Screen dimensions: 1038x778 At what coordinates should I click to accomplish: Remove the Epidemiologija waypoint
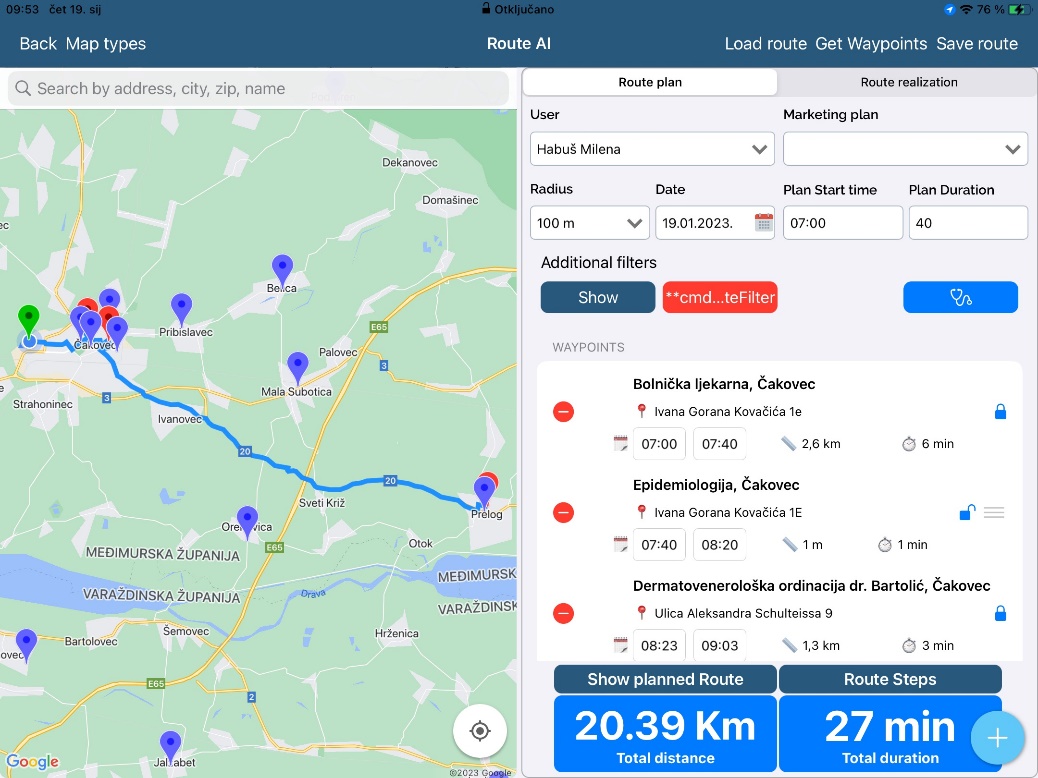click(x=564, y=512)
